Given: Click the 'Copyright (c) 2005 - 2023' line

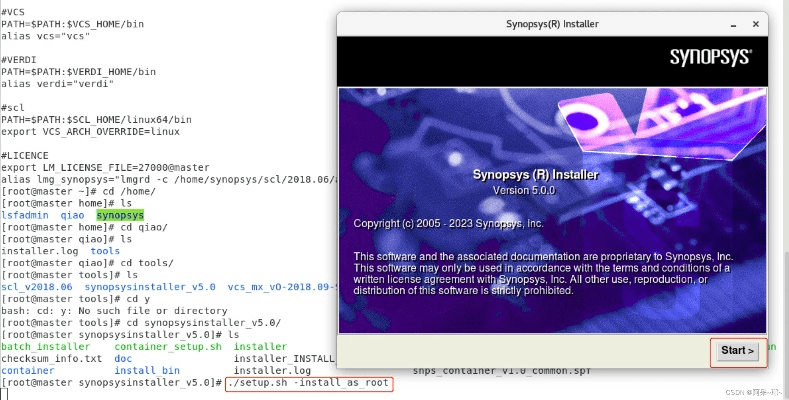Looking at the screenshot, I should [448, 223].
